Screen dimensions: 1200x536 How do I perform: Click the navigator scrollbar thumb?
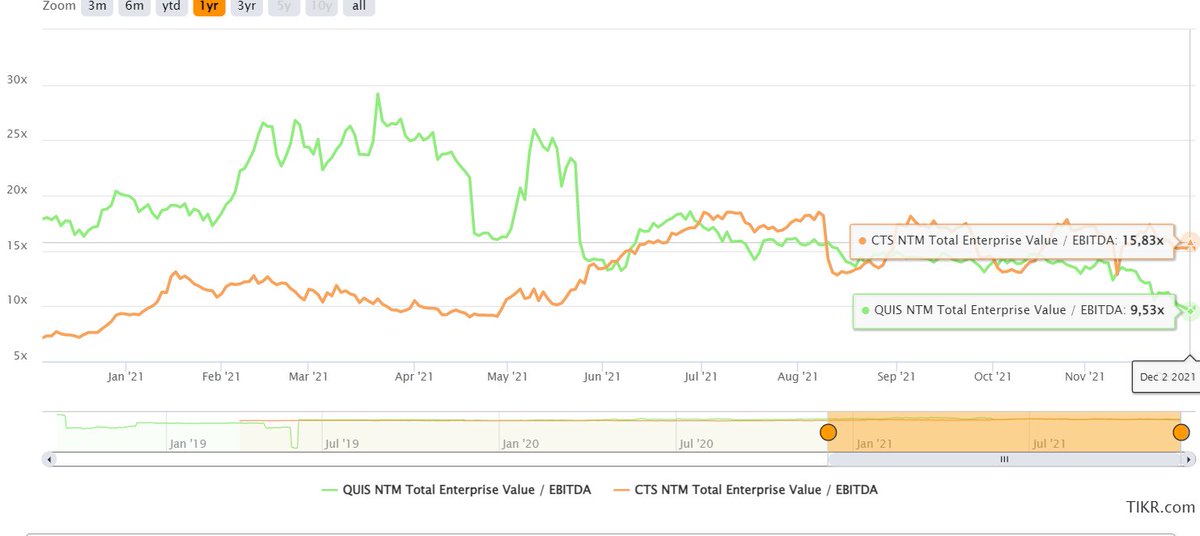(x=1004, y=459)
